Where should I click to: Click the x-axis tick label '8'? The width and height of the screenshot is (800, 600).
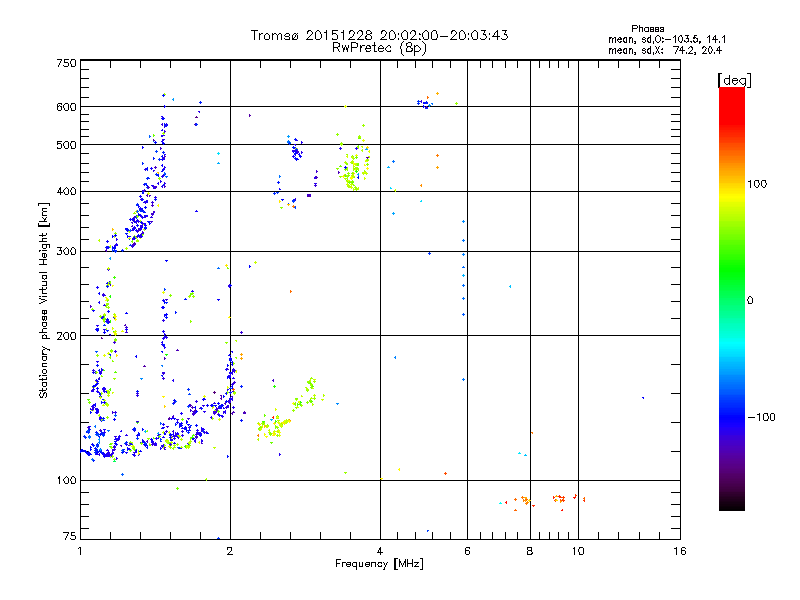(530, 551)
